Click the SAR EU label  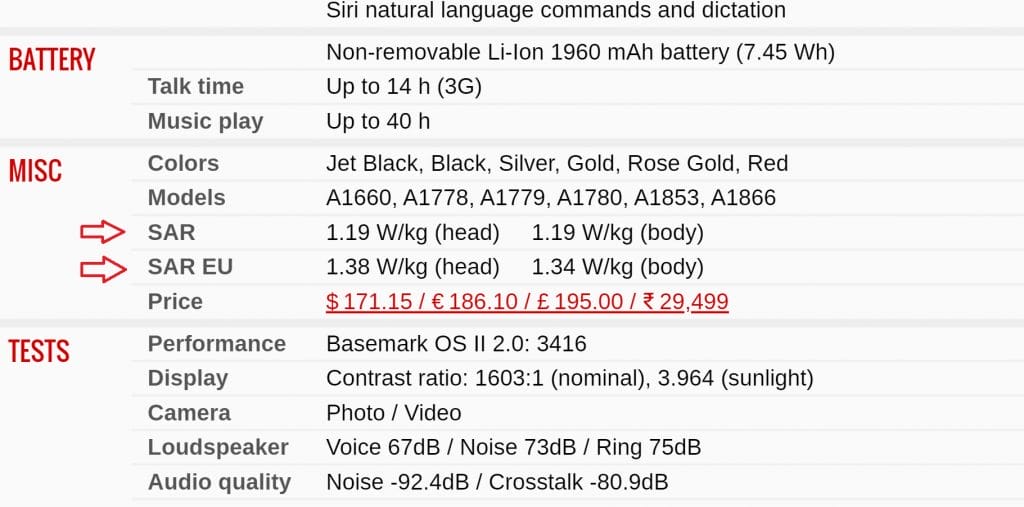click(190, 268)
